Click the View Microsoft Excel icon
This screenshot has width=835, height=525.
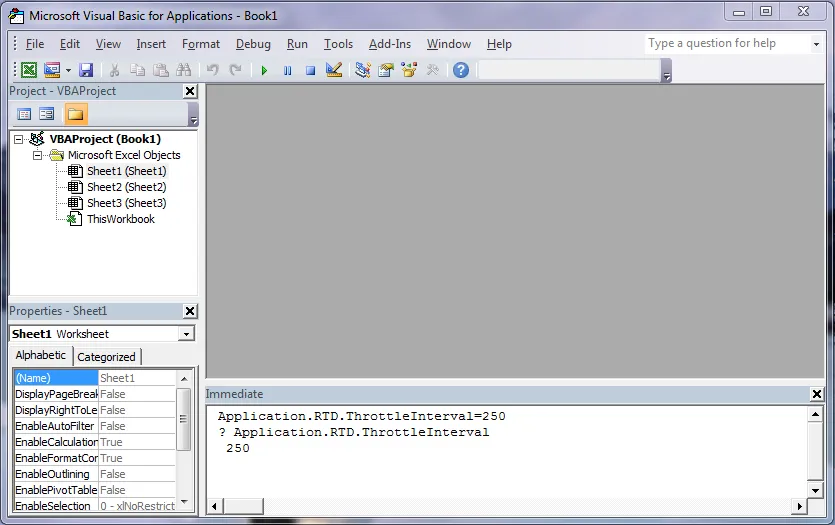pos(29,70)
